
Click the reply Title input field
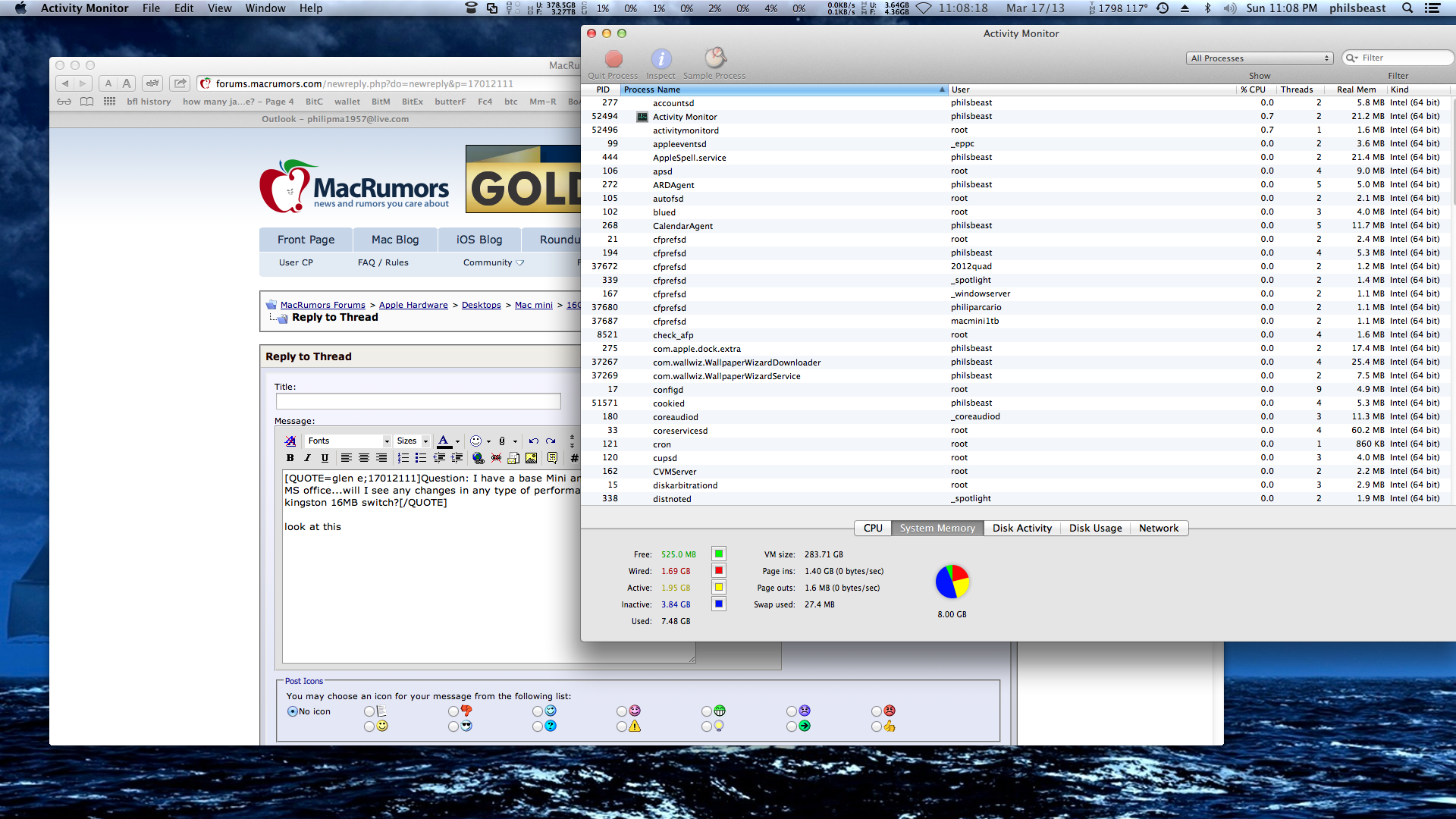418,401
